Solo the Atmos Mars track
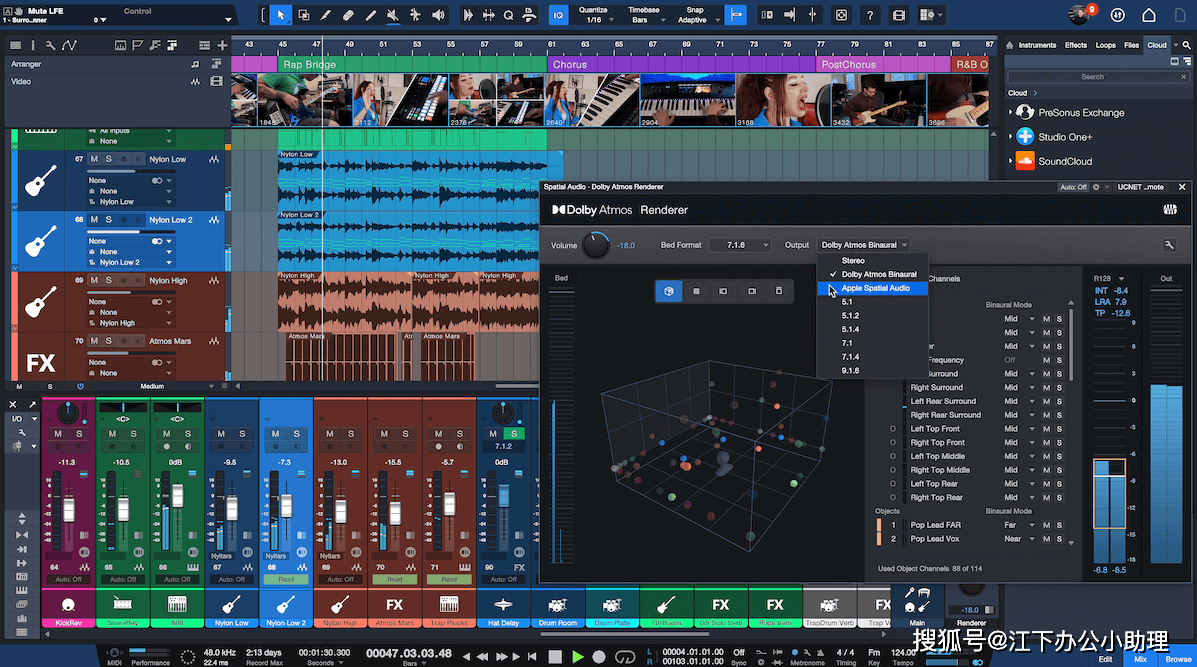 pos(108,341)
